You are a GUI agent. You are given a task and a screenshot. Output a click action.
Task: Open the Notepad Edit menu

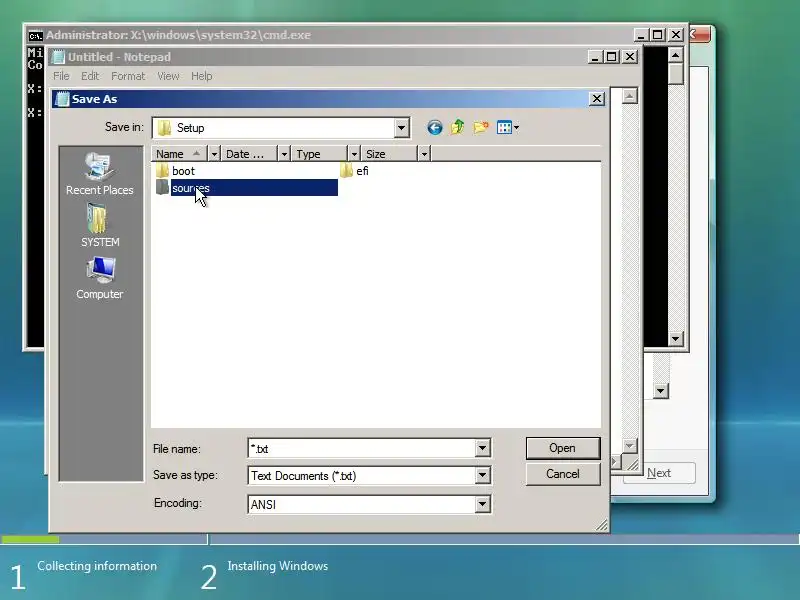(90, 76)
